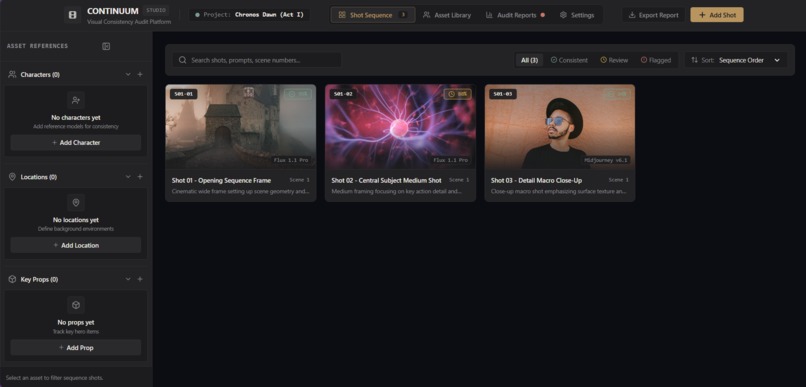
Task: Click the sort arrows icon beside Sort
Action: pyautogui.click(x=694, y=60)
